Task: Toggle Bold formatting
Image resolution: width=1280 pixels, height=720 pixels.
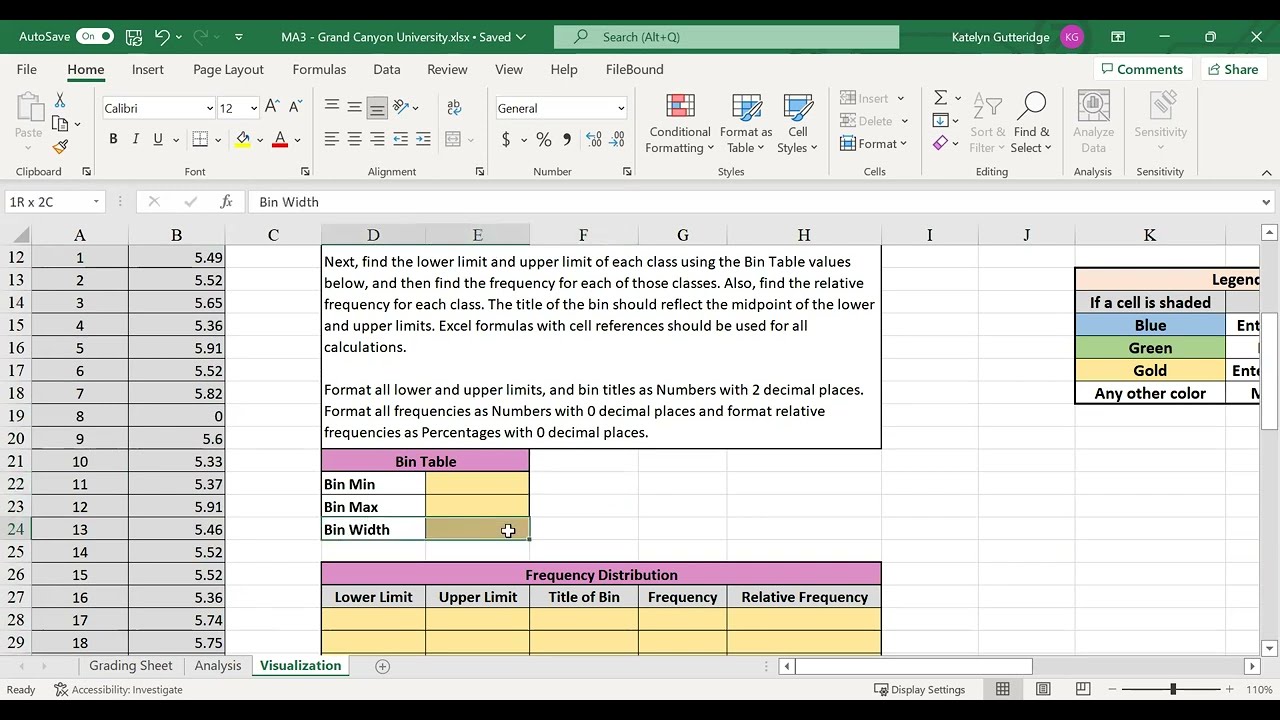Action: (113, 140)
